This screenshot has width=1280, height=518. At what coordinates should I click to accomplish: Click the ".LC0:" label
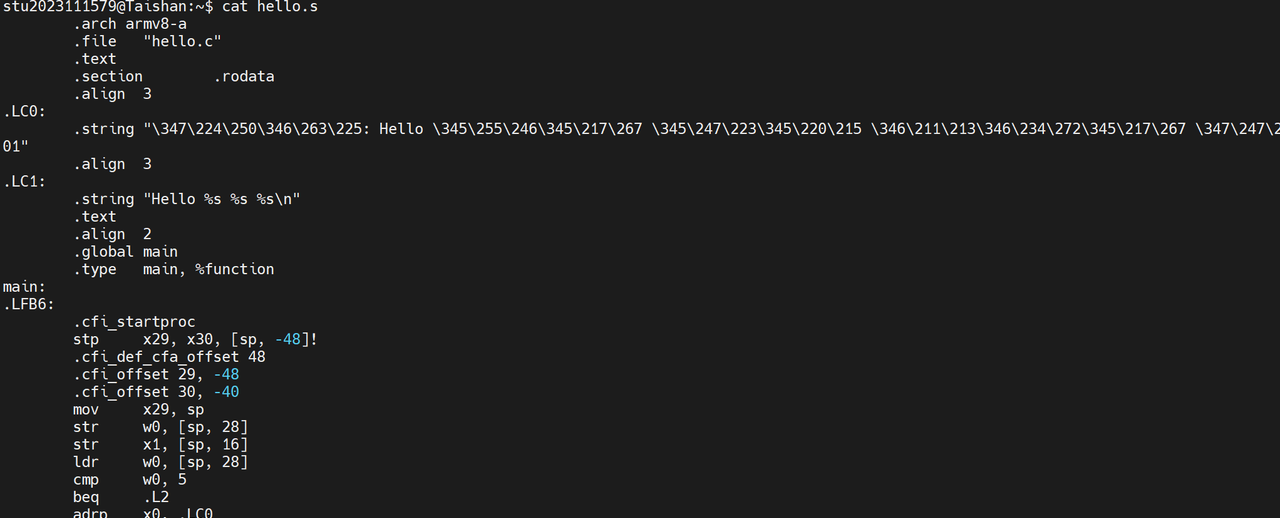coord(25,111)
